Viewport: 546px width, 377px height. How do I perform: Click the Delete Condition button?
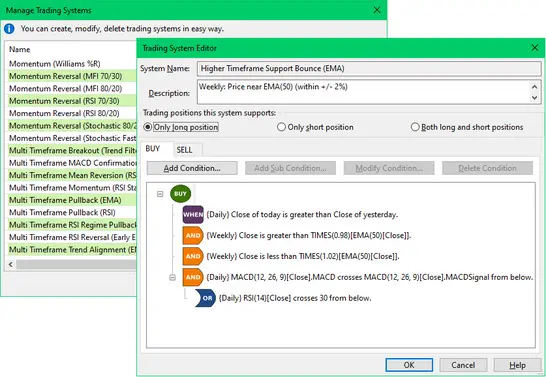coord(488,168)
